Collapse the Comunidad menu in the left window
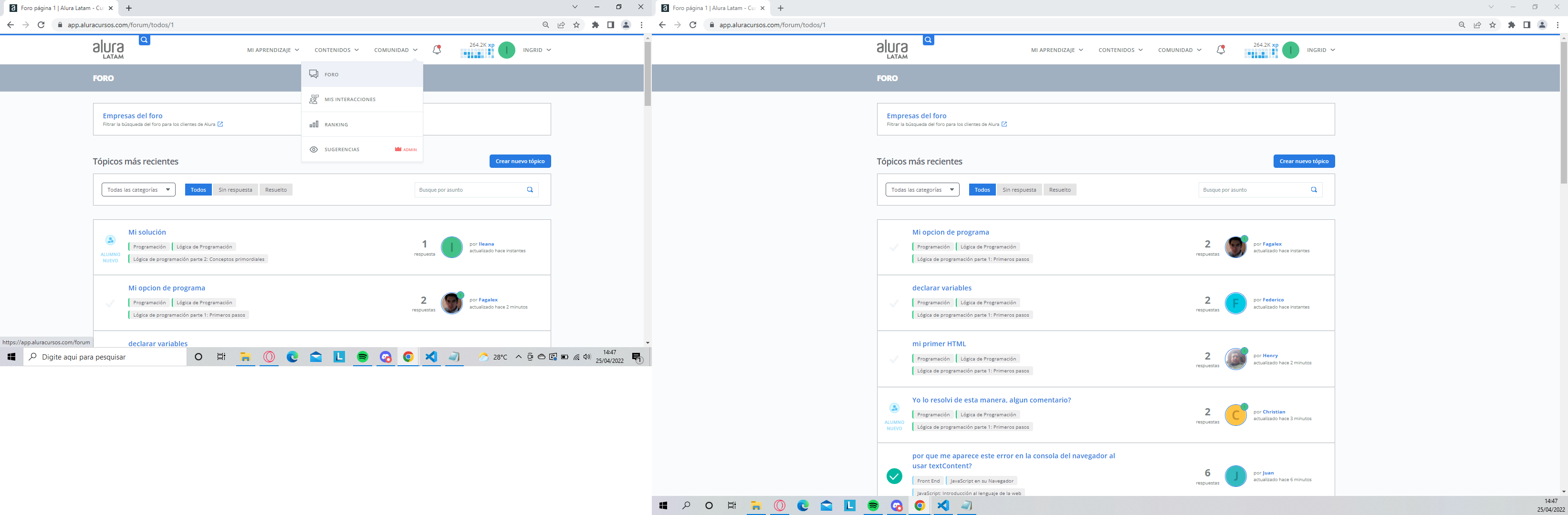Viewport: 1568px width, 515px height. pos(396,50)
